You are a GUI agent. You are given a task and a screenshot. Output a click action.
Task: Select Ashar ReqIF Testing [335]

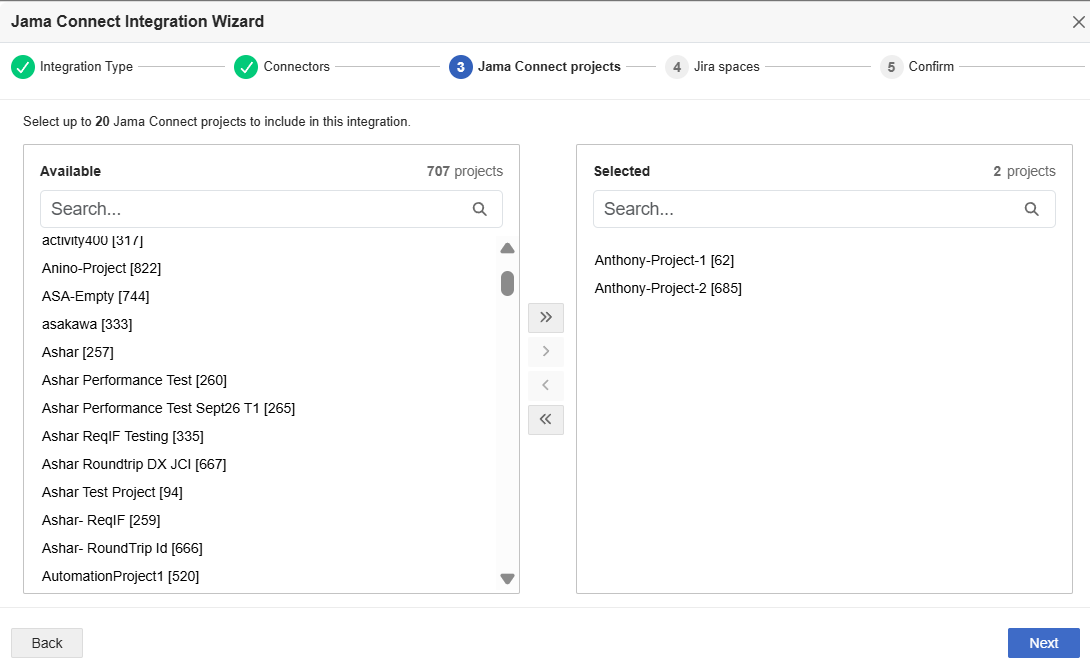[123, 436]
